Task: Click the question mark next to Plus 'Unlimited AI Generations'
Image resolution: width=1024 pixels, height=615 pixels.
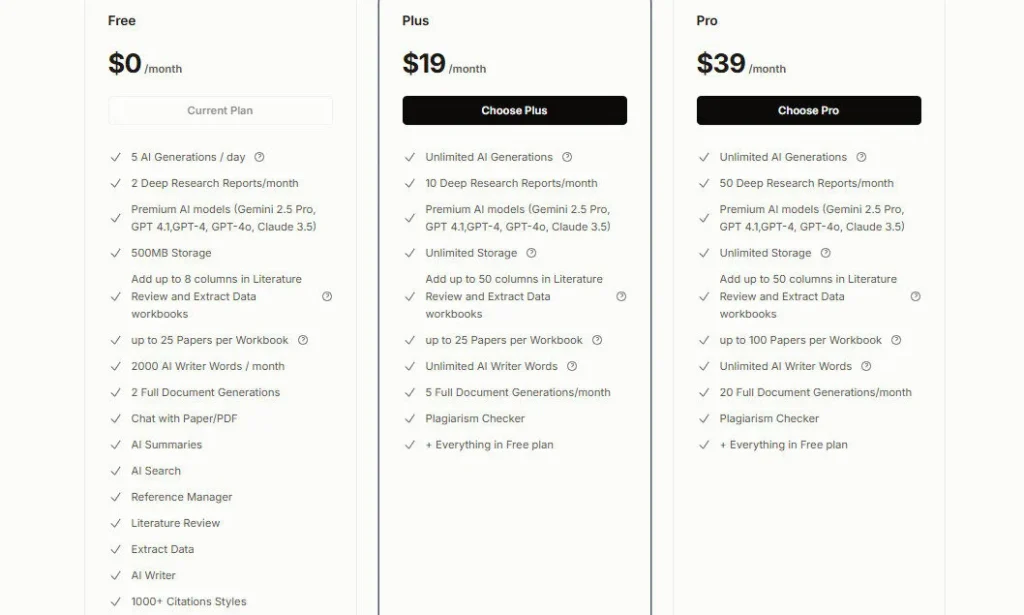Action: point(567,157)
